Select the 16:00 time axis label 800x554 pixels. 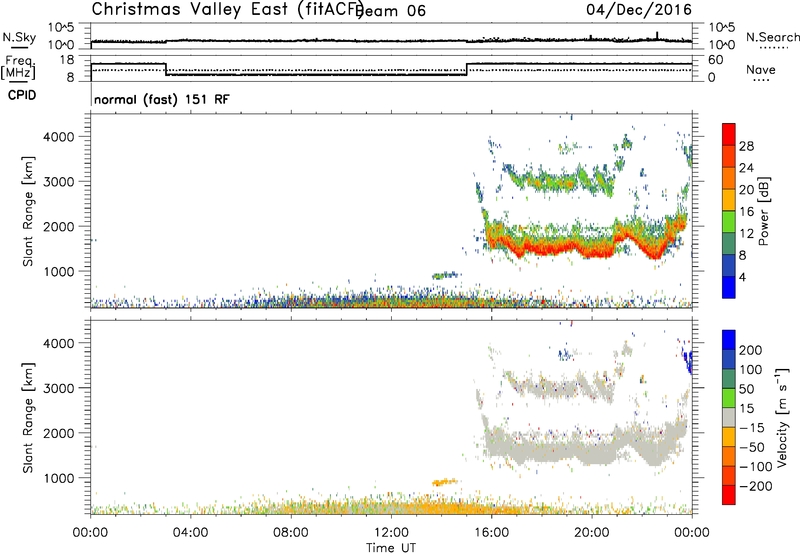tap(491, 533)
